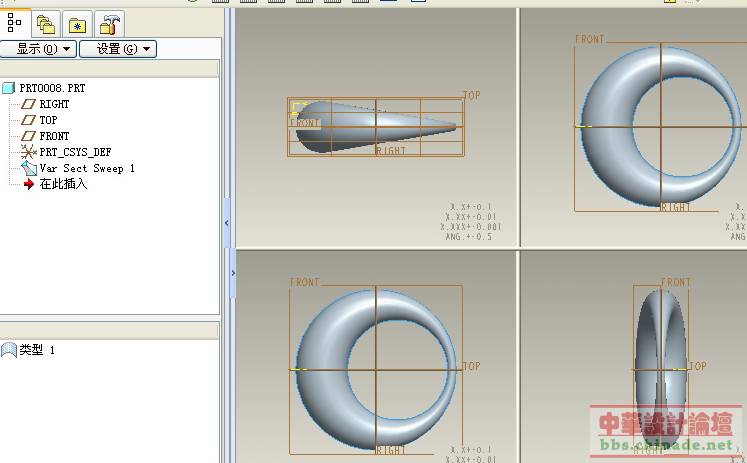
Task: Select PRT_CSYS_DEF coordinate system item
Action: coord(75,152)
